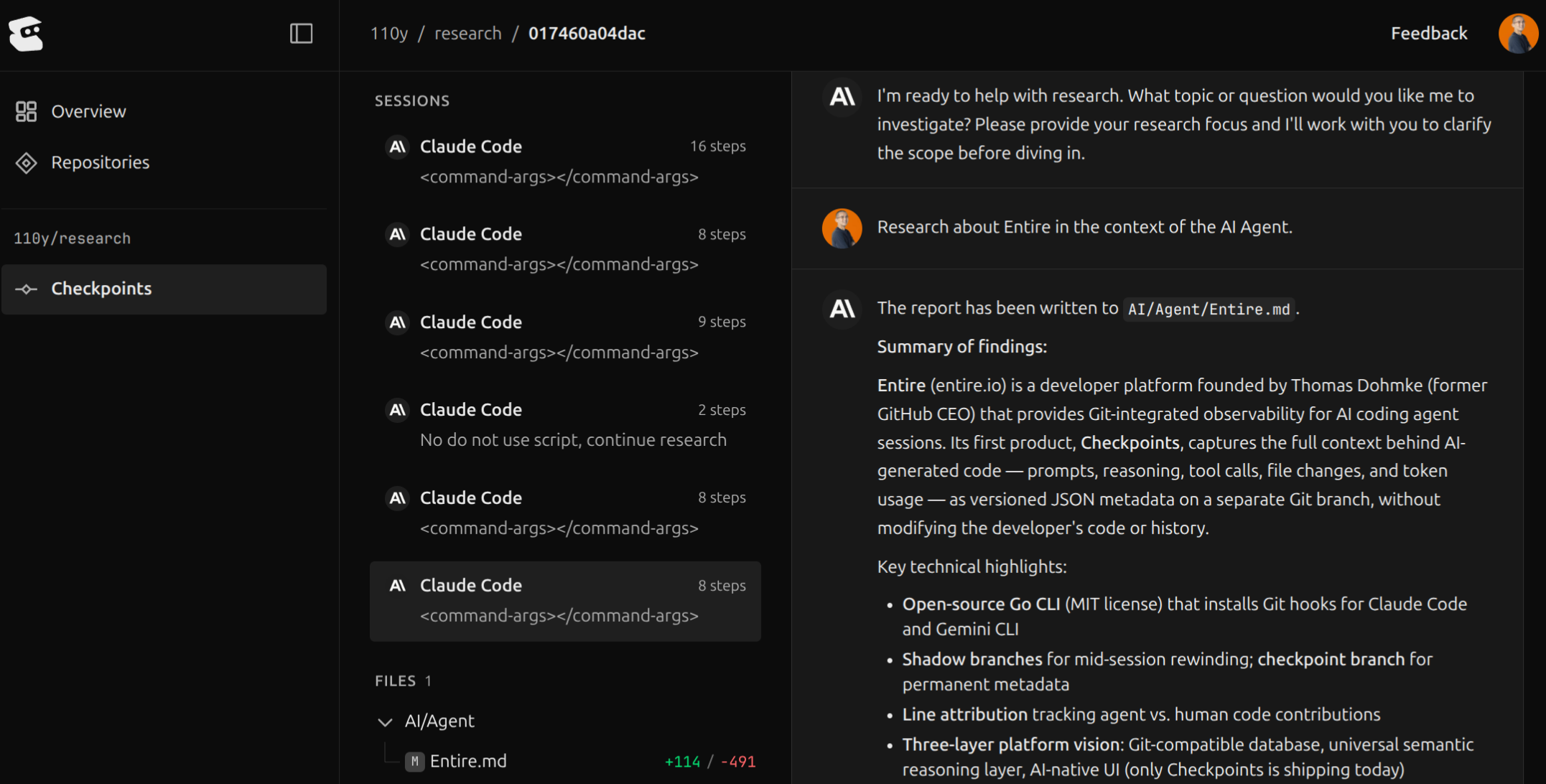Select the session 'No do not use script, continue research'
This screenshot has height=784, width=1546.
click(565, 425)
